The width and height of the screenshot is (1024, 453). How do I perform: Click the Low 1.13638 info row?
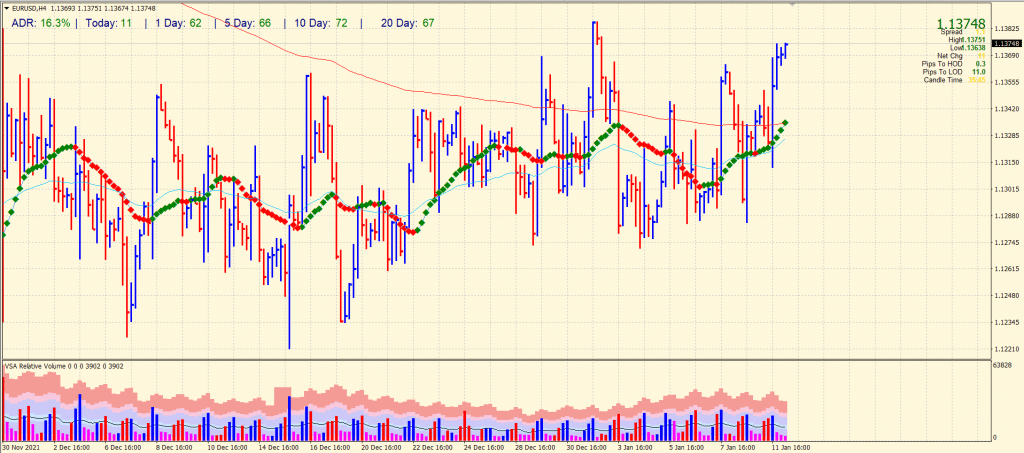point(968,48)
